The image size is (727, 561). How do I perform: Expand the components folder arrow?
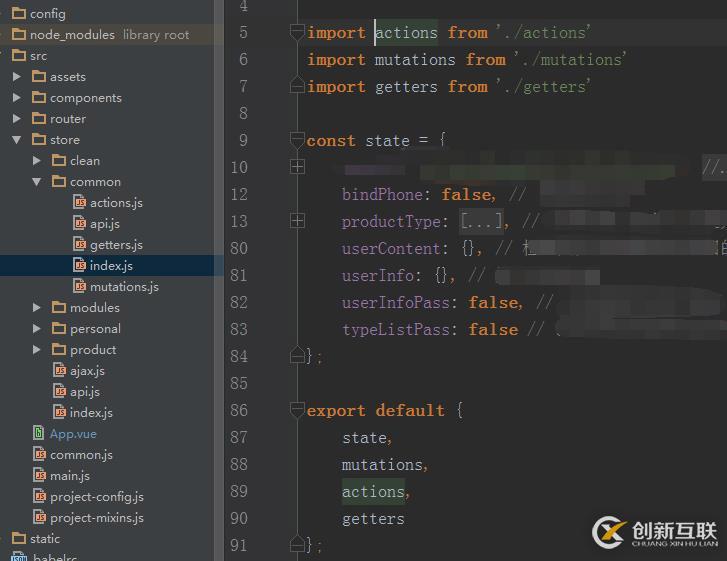coord(17,97)
